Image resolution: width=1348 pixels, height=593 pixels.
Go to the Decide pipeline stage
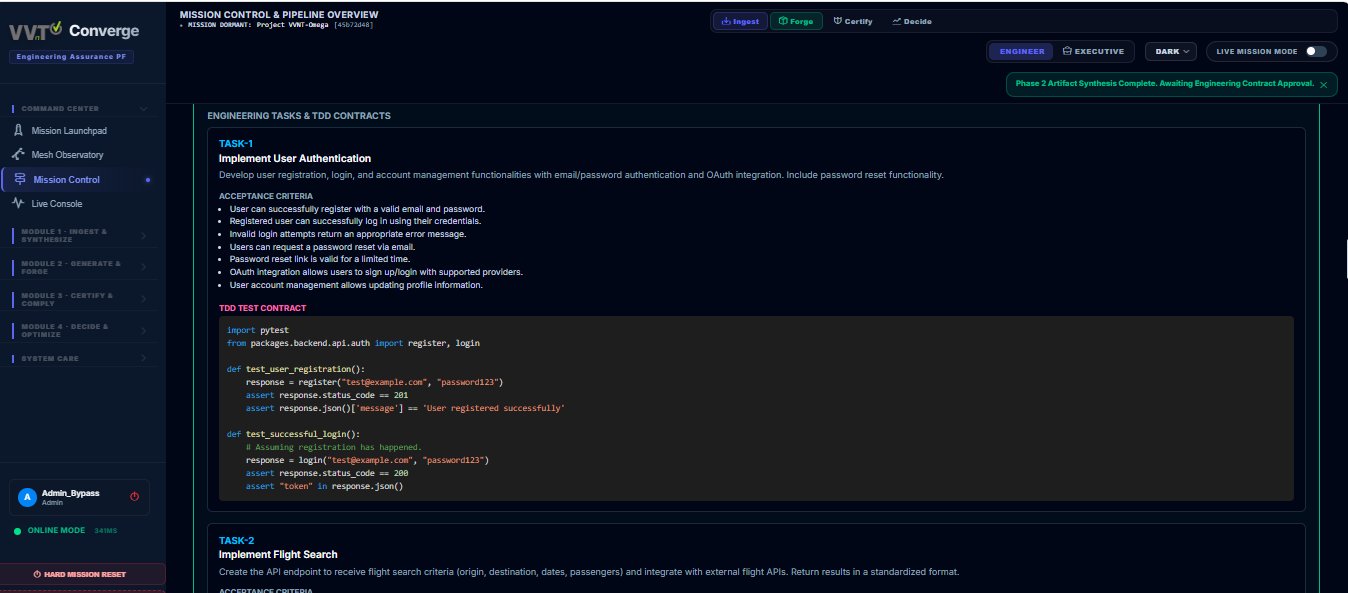912,21
